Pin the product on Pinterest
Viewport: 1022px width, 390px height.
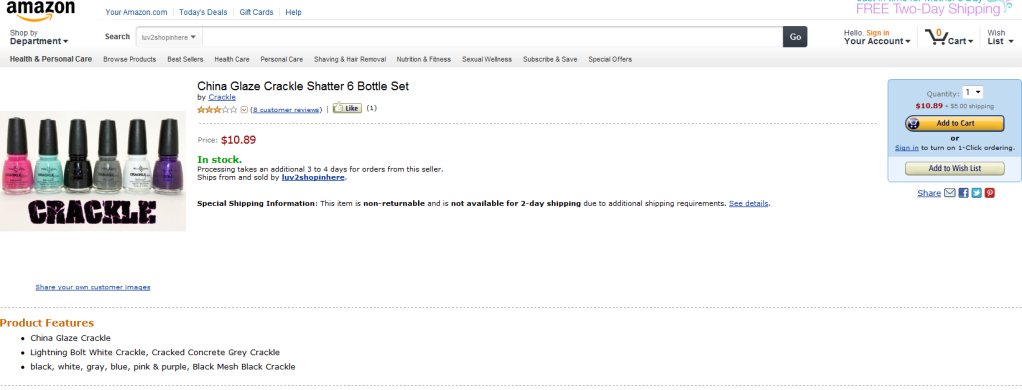(x=989, y=193)
